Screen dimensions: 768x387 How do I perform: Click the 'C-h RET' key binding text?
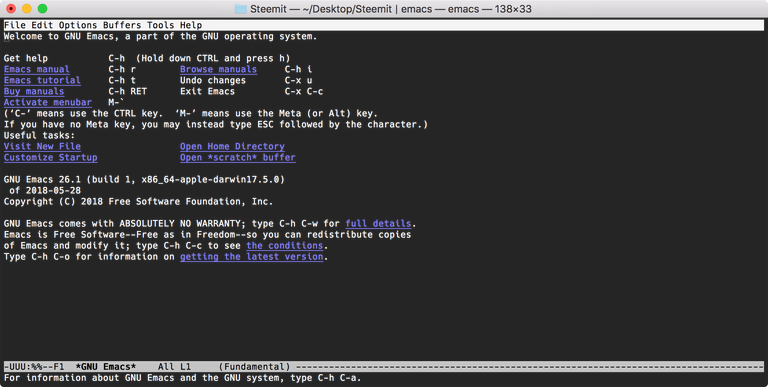tap(127, 92)
